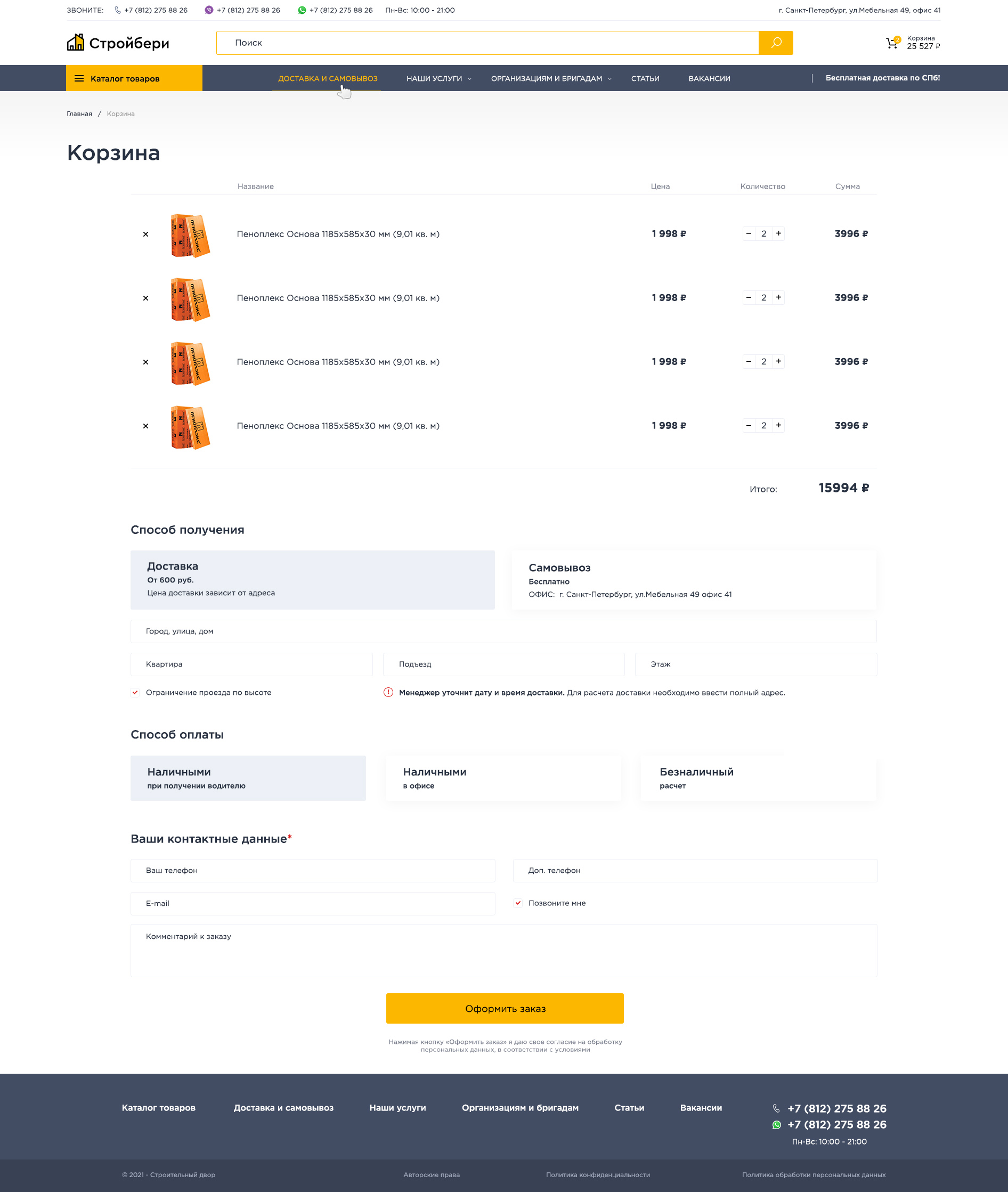Image resolution: width=1008 pixels, height=1192 pixels.
Task: Expand the НАШИ УСЛУГИ dropdown menu
Action: tap(439, 79)
